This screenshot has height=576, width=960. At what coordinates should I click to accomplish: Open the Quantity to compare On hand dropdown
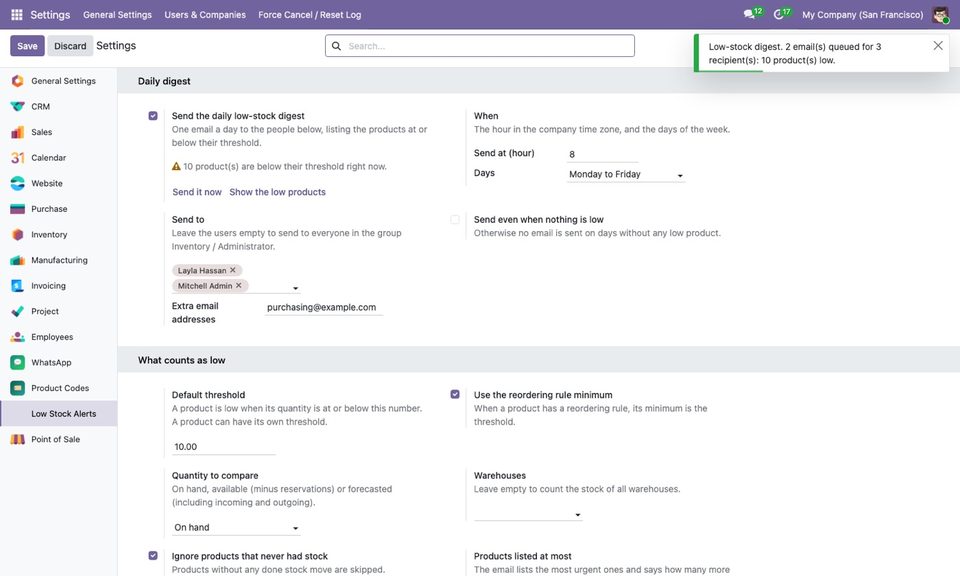pyautogui.click(x=236, y=527)
